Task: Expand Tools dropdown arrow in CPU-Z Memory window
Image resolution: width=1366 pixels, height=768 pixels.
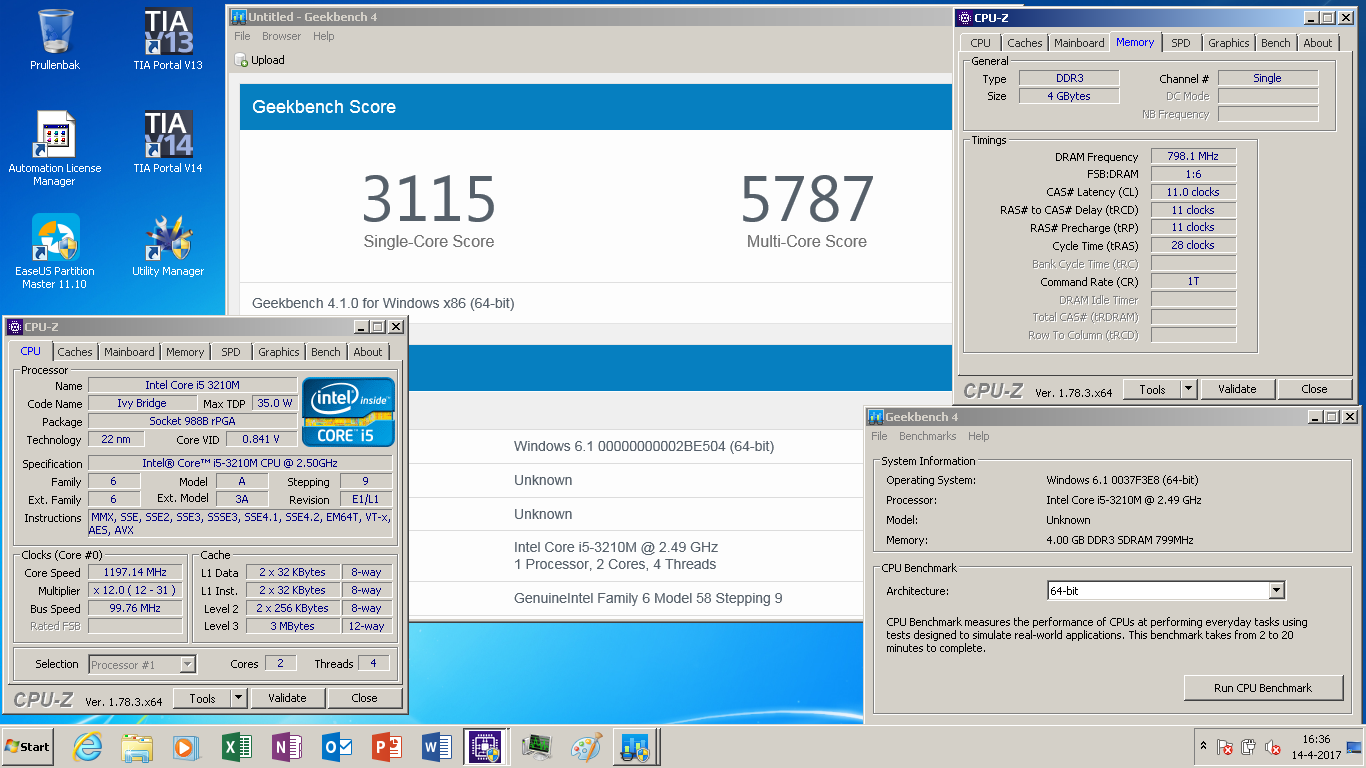Action: click(x=1189, y=389)
